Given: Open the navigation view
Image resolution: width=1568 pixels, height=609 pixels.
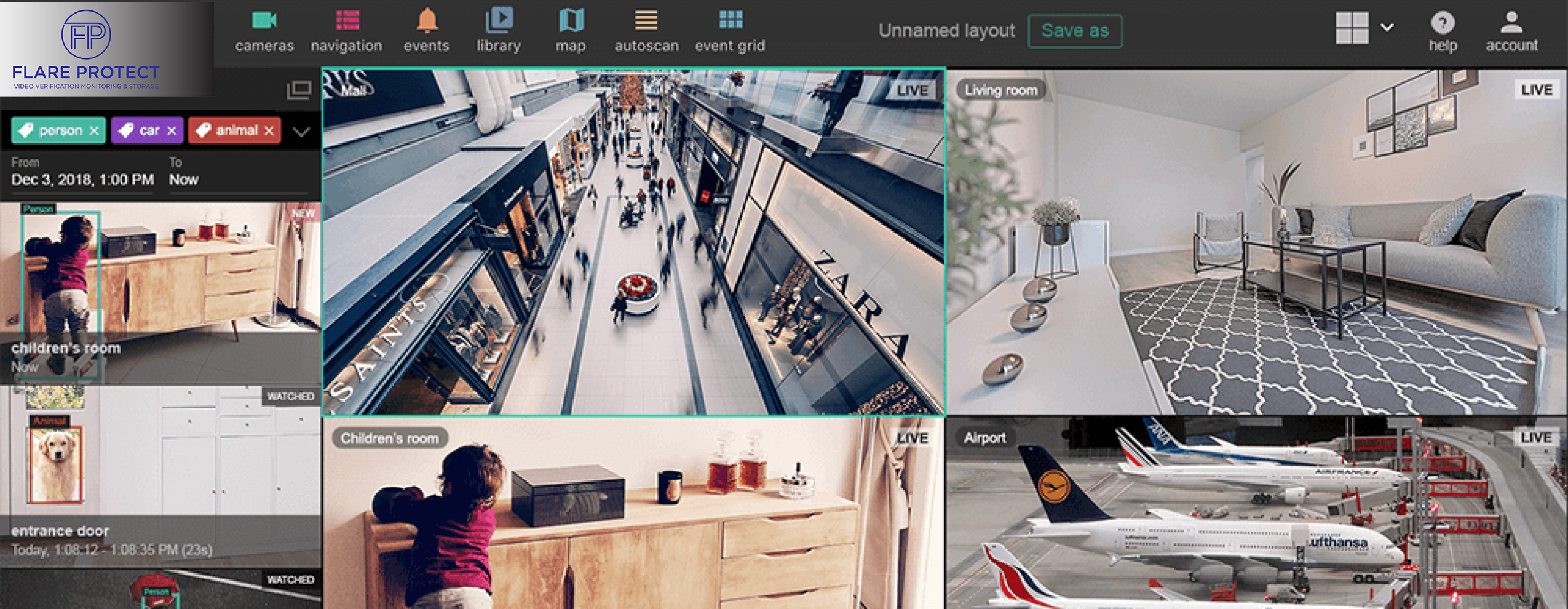Looking at the screenshot, I should 346,31.
